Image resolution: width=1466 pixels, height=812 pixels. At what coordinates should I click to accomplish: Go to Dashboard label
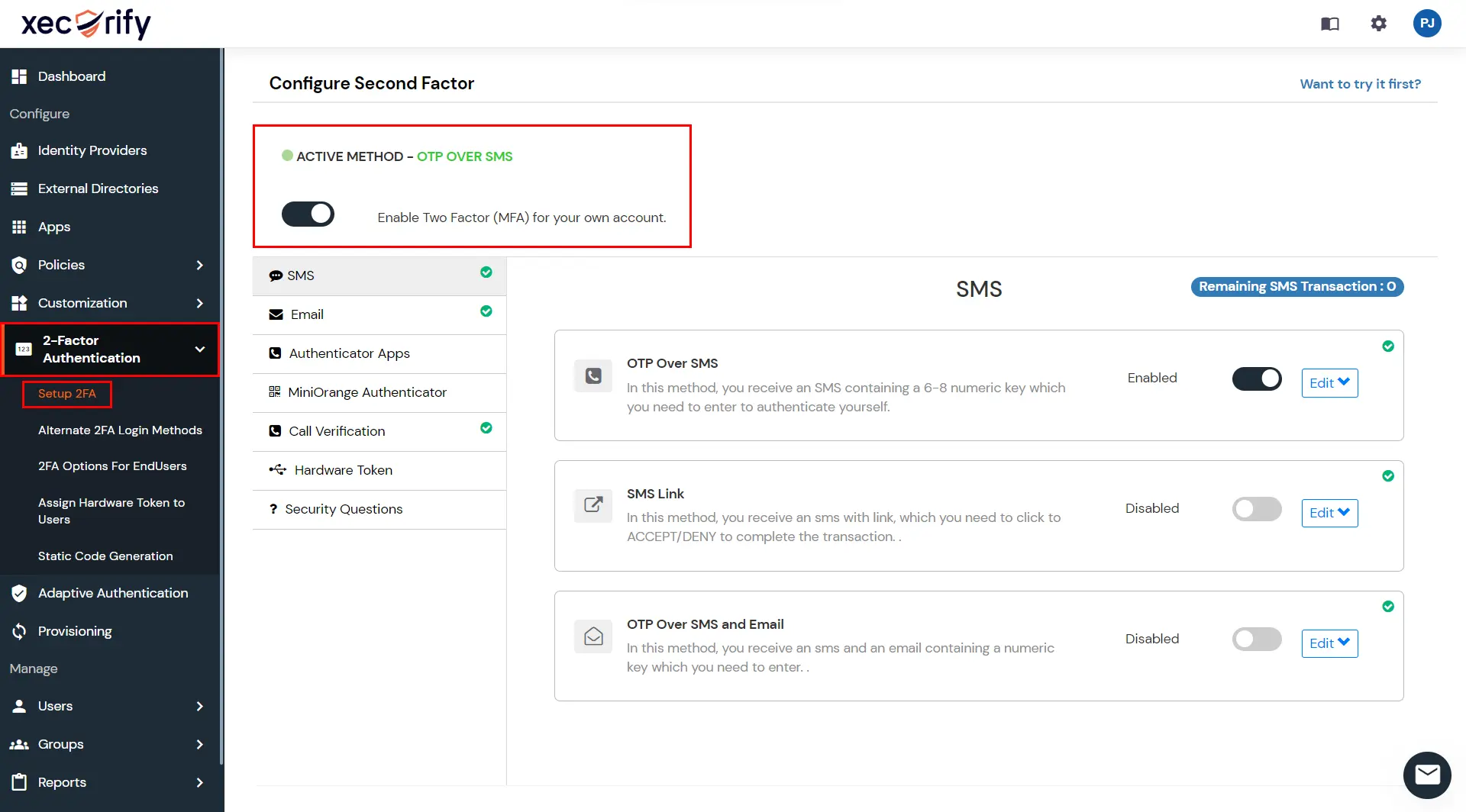click(72, 76)
